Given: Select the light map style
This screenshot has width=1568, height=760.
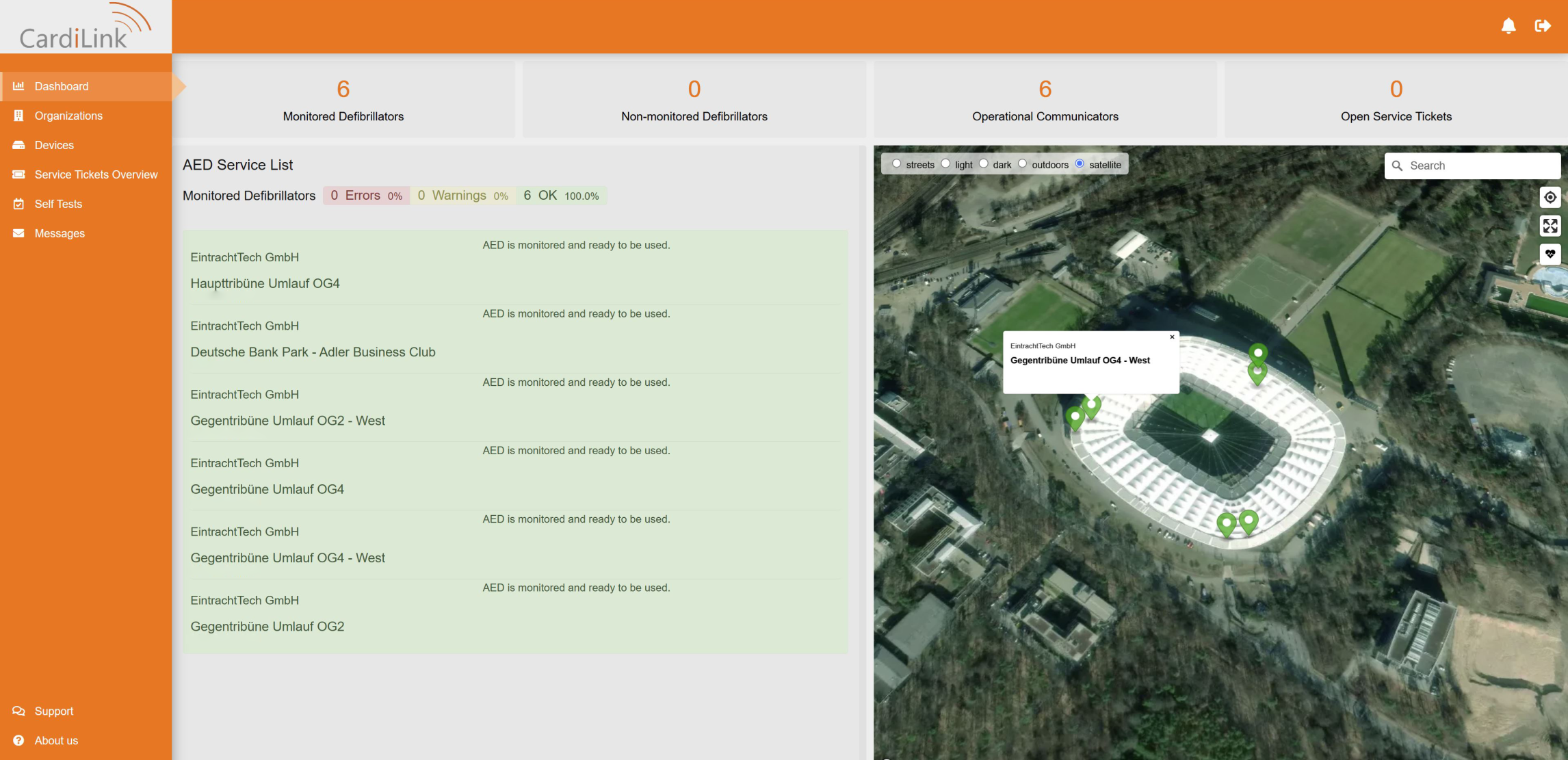Looking at the screenshot, I should (x=945, y=163).
